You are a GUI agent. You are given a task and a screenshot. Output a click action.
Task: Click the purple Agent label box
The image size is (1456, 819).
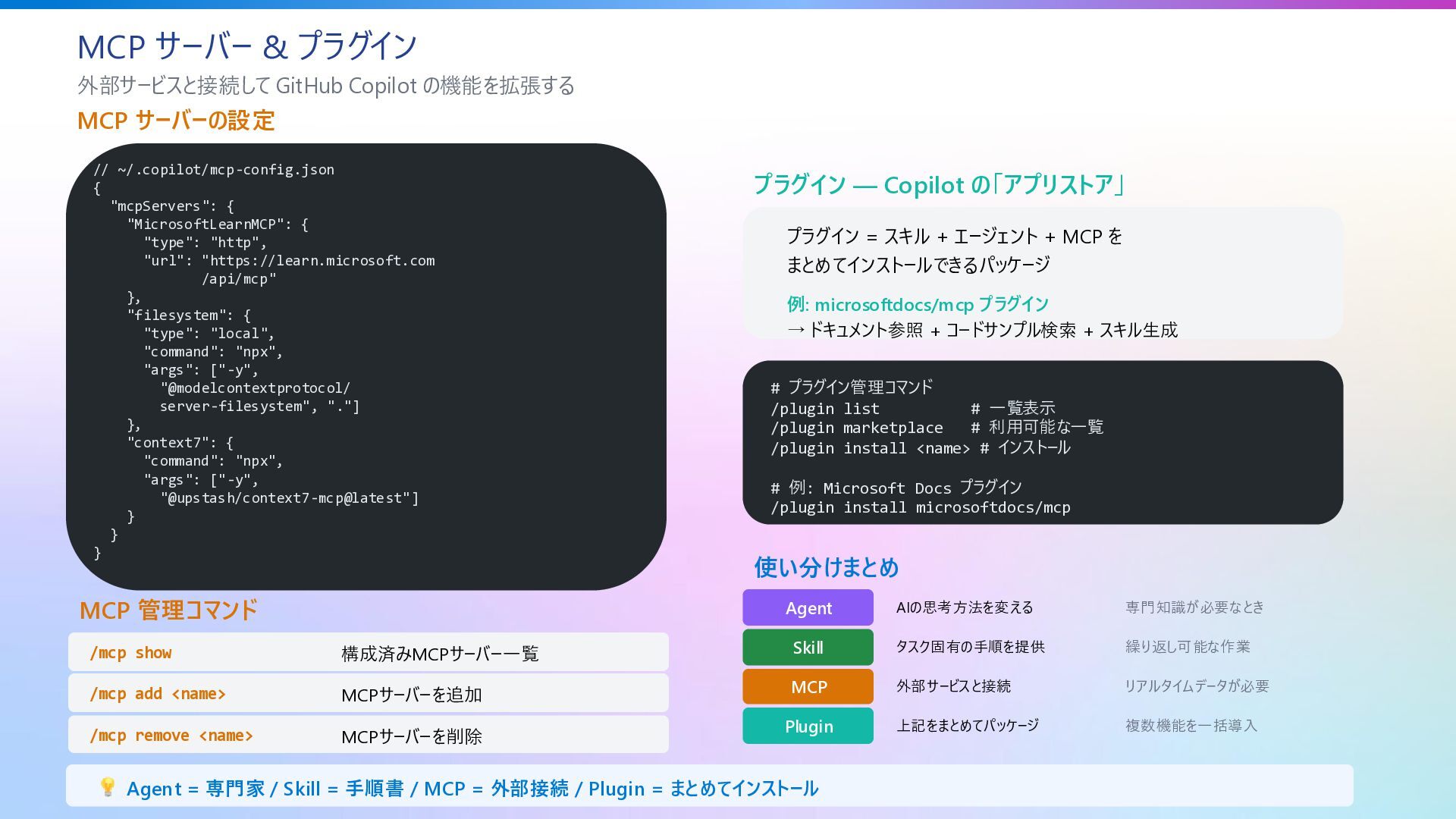click(808, 608)
